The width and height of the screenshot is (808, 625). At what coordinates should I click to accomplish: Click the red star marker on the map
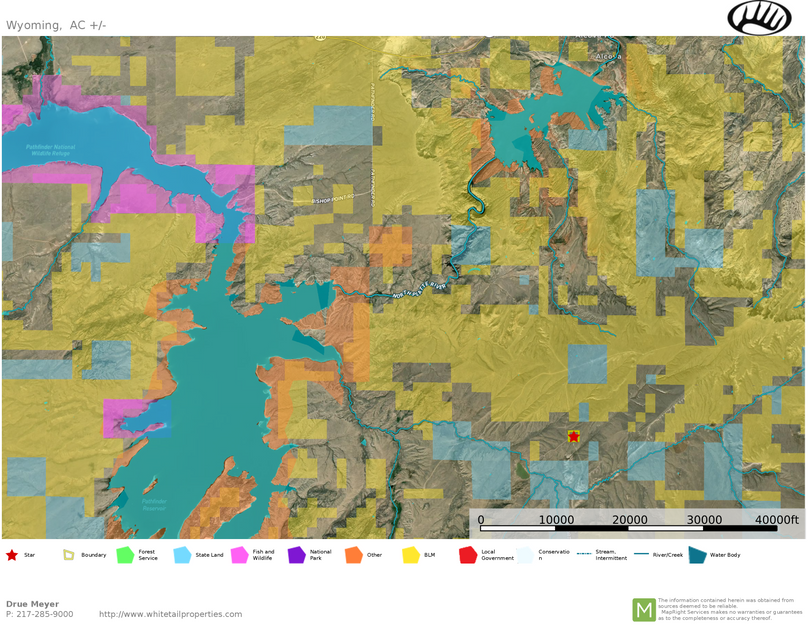click(574, 436)
